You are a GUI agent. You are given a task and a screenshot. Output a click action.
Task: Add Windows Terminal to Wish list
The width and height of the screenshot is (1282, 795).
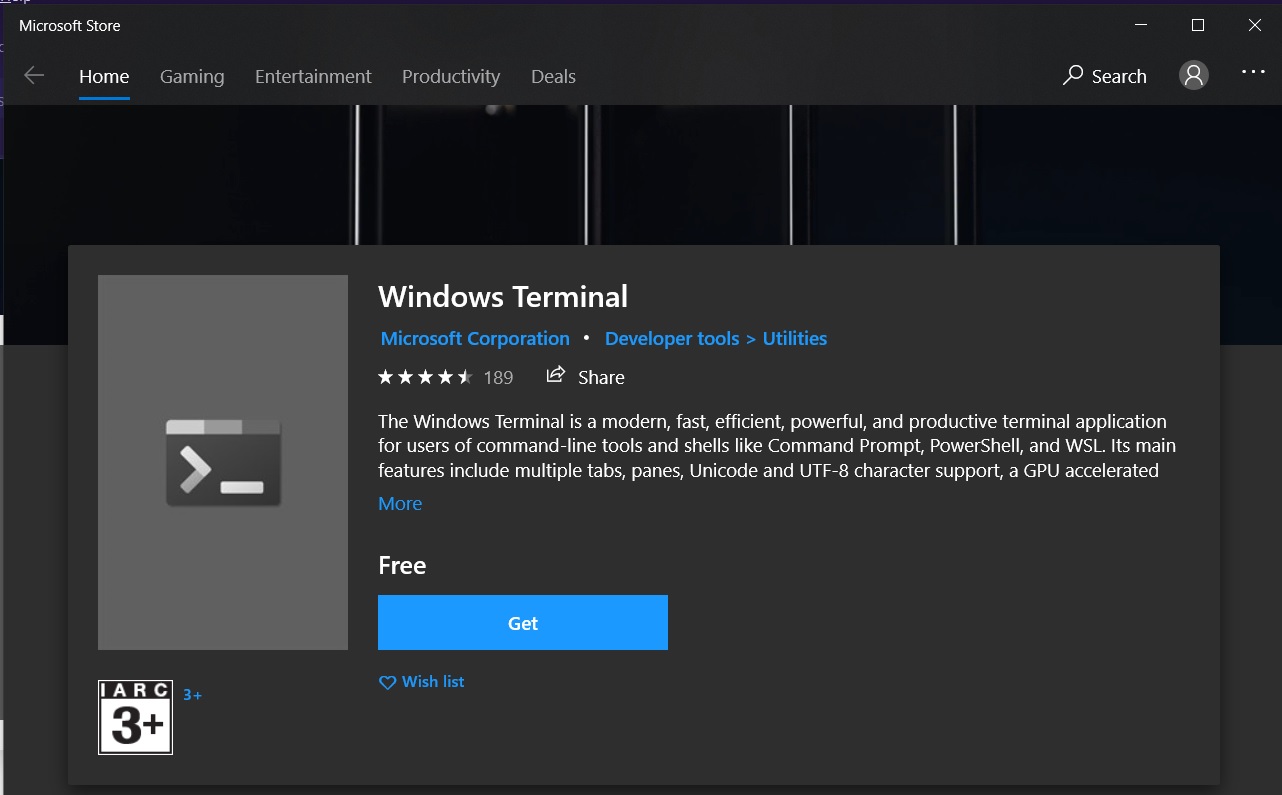point(421,681)
